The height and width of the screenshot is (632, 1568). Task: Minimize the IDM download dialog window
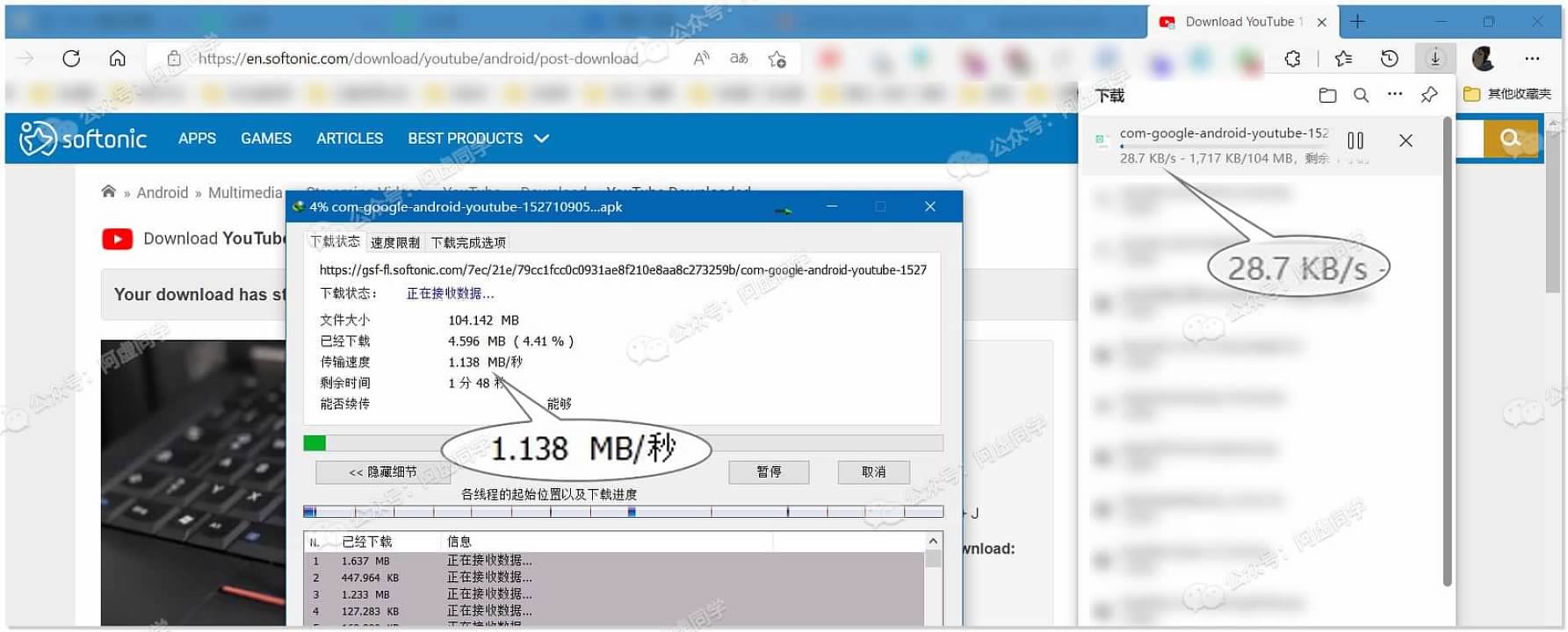pyautogui.click(x=832, y=206)
